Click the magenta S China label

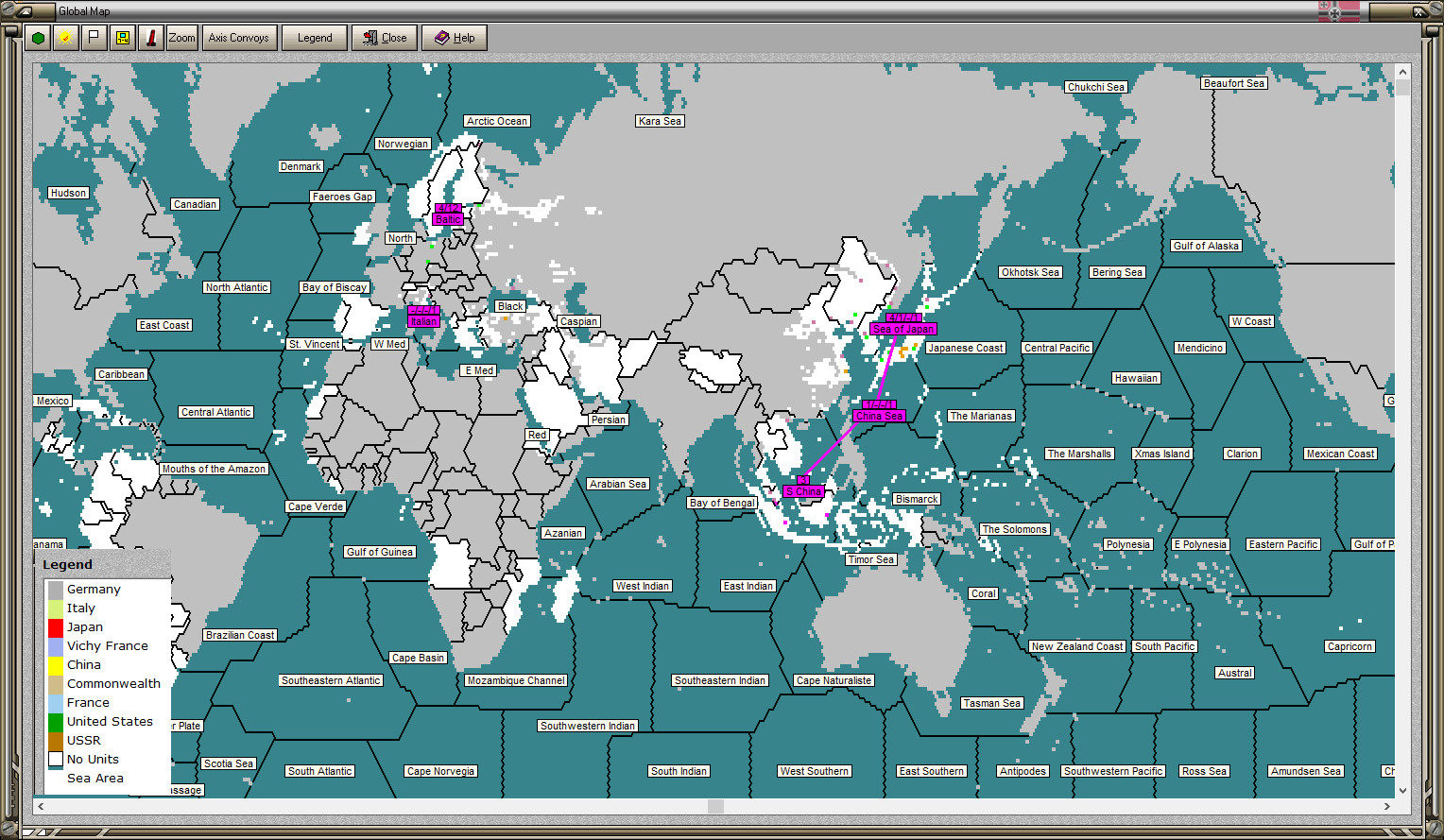pyautogui.click(x=803, y=491)
